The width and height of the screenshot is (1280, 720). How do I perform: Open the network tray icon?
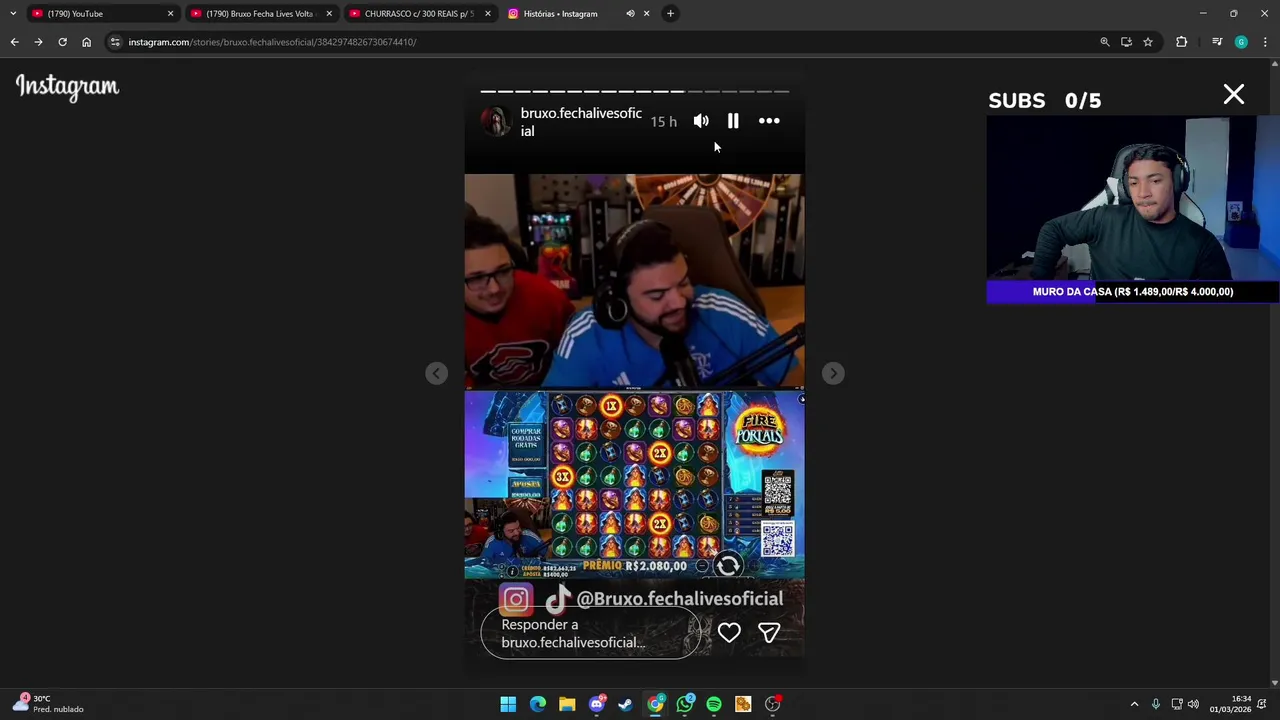point(1176,704)
